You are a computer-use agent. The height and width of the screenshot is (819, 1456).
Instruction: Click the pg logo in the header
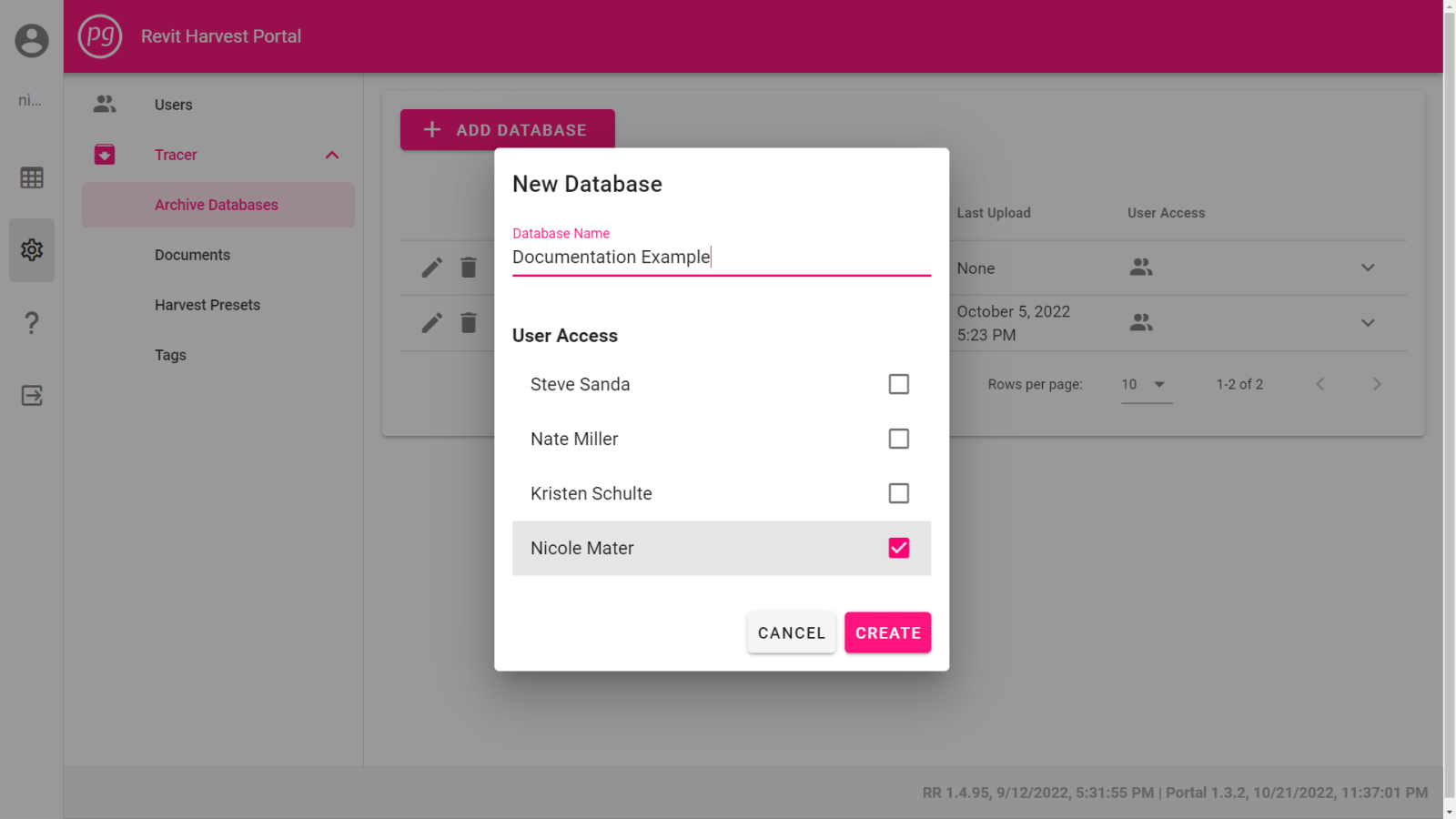tap(100, 36)
